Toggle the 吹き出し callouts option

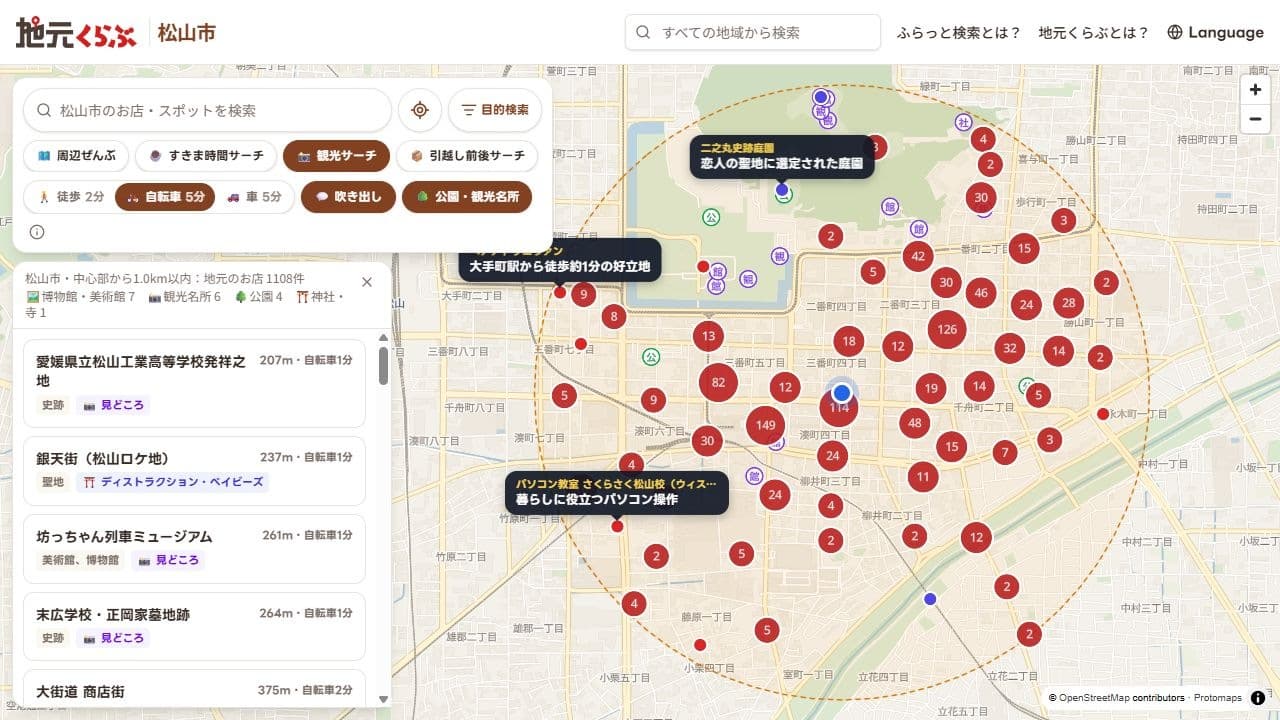pyautogui.click(x=348, y=197)
